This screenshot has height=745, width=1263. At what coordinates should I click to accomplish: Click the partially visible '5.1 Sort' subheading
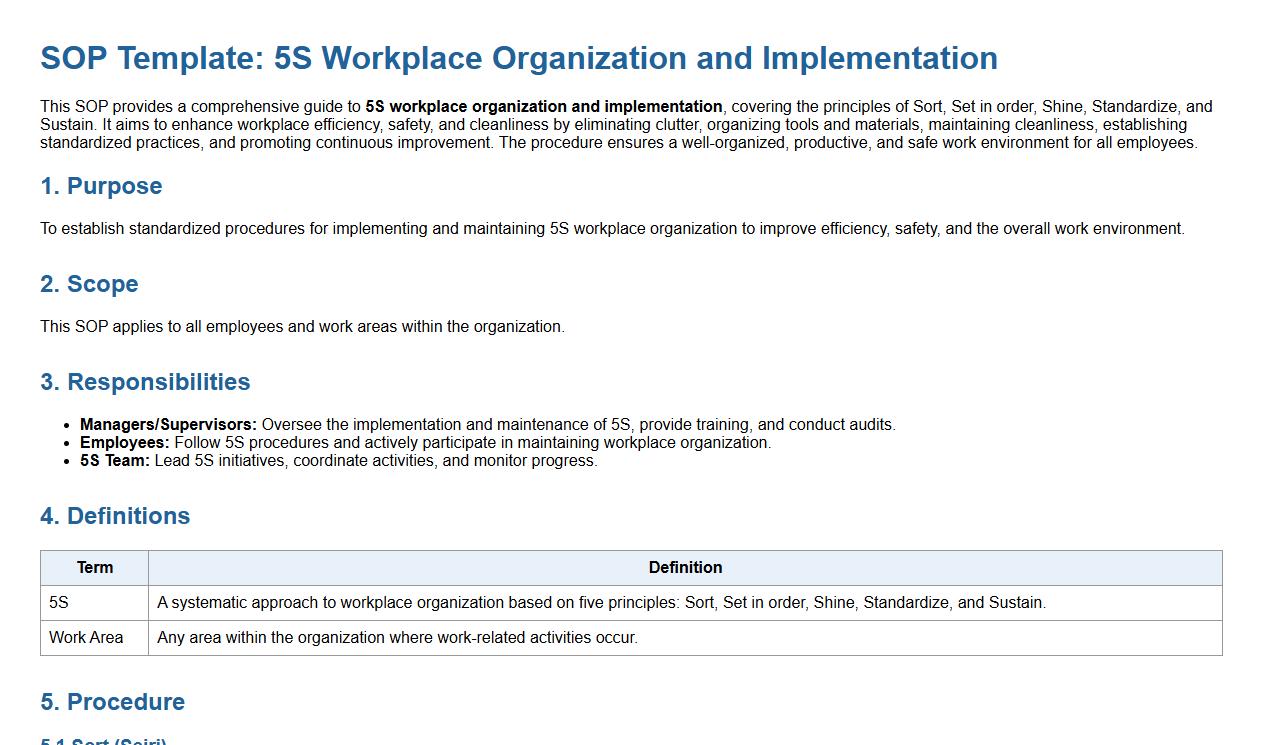point(103,741)
